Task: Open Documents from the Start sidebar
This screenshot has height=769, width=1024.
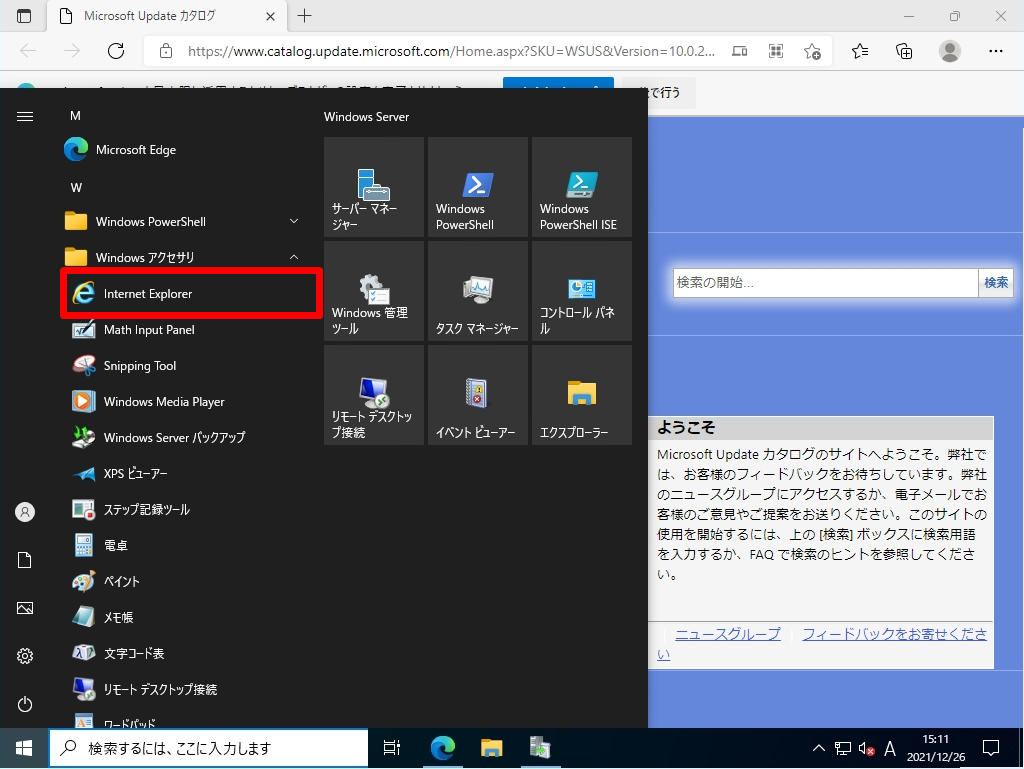Action: click(25, 560)
